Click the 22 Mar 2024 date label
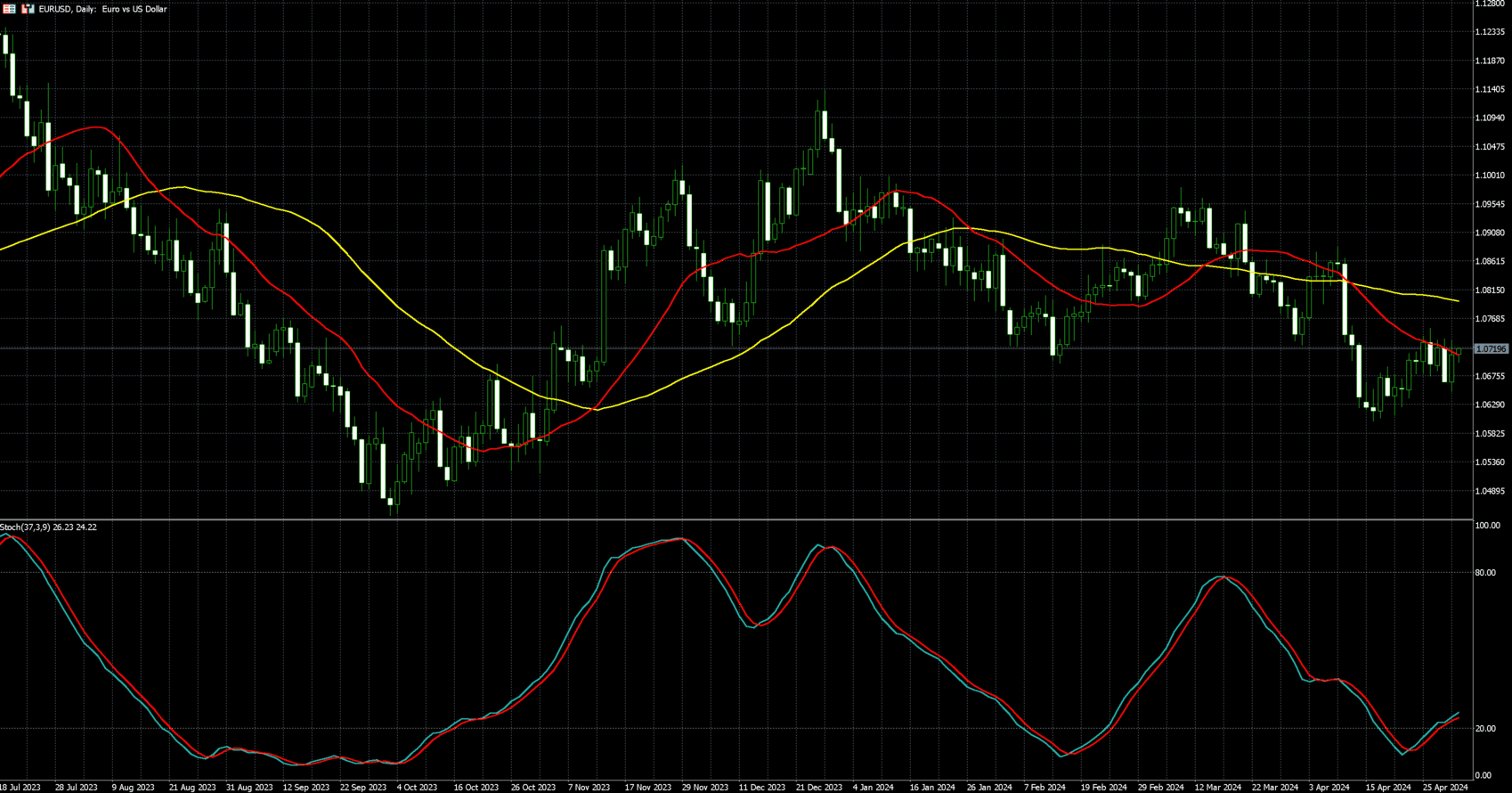Viewport: 1512px width, 793px height. [x=1275, y=788]
